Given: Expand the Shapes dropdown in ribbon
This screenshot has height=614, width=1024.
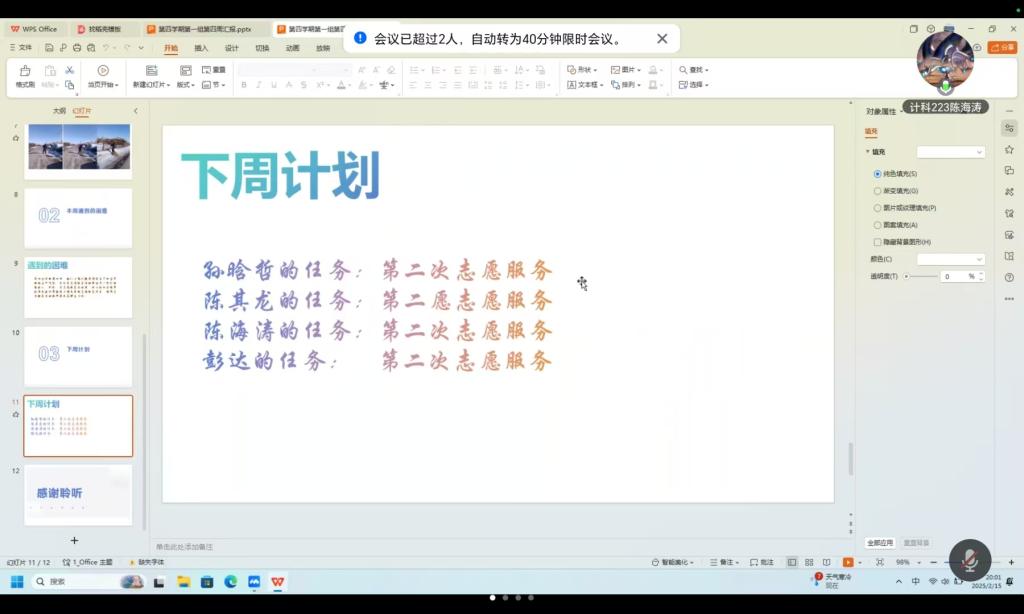Looking at the screenshot, I should point(582,70).
